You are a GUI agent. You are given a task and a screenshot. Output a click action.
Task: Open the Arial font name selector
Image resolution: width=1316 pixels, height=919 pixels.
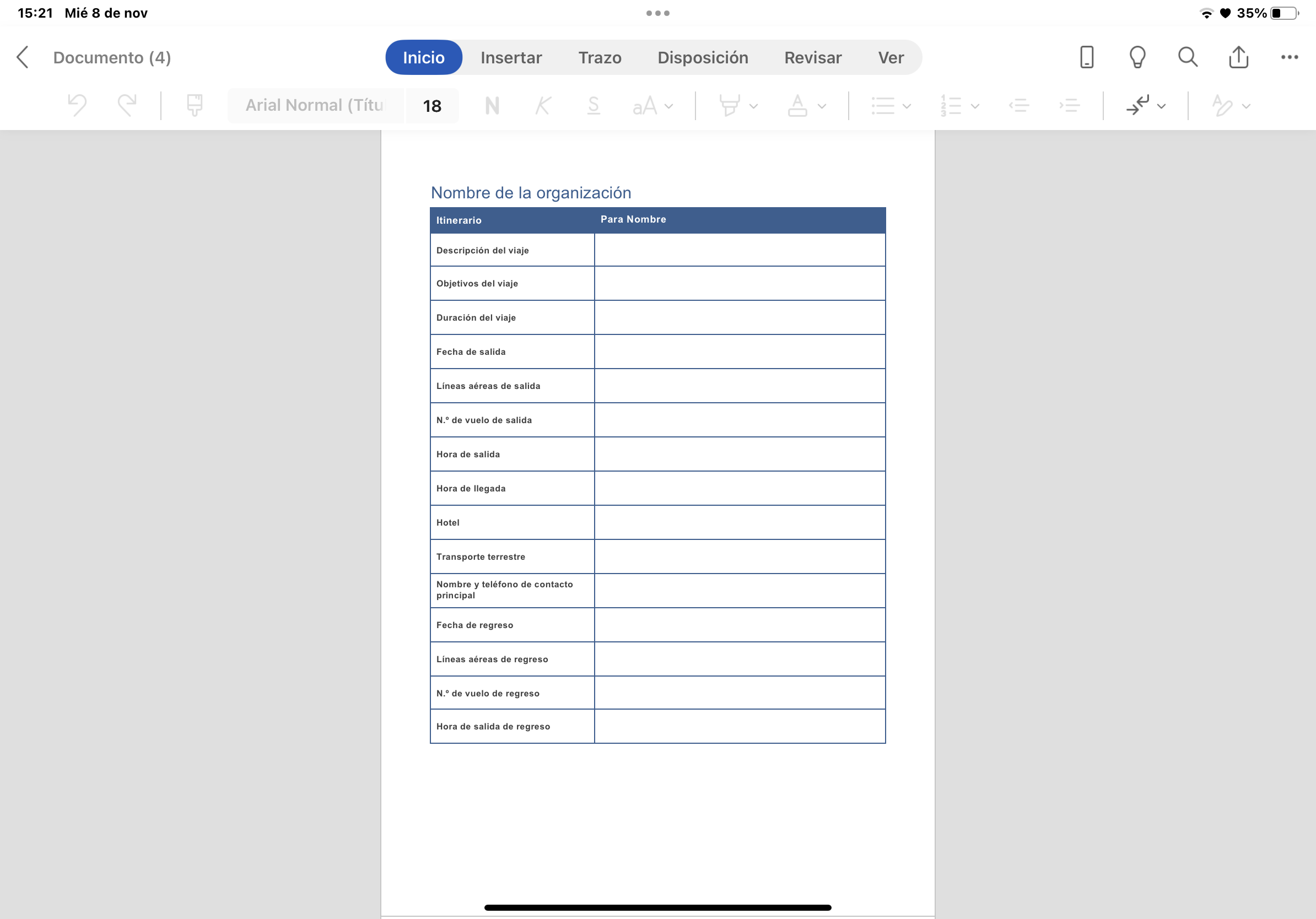(x=315, y=105)
